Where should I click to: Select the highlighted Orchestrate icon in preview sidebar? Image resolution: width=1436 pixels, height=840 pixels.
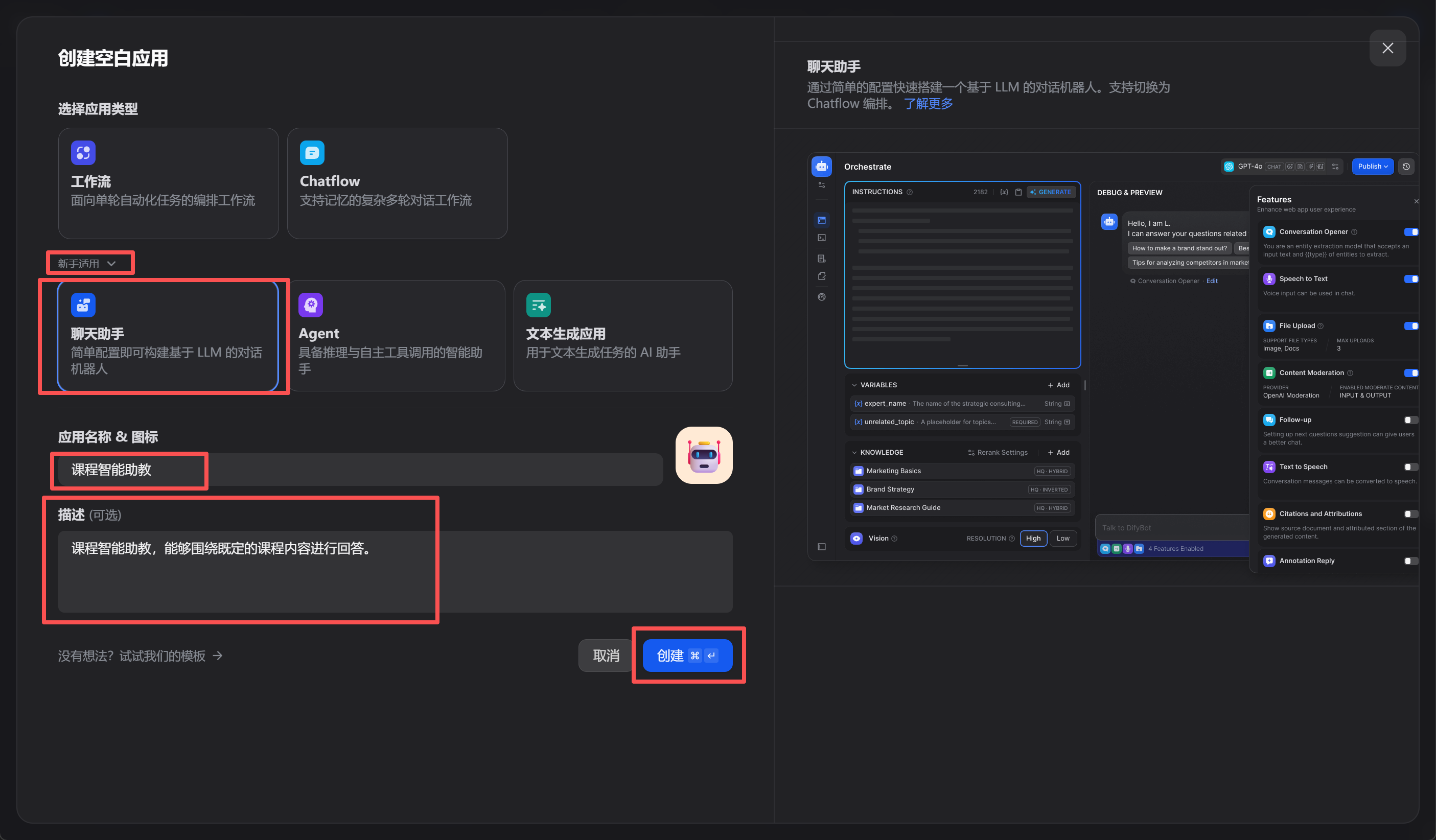[x=821, y=220]
